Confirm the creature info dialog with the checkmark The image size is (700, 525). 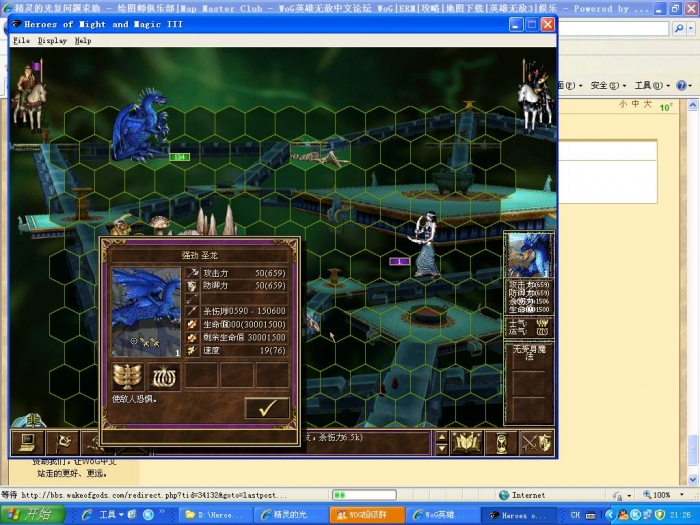coord(267,407)
